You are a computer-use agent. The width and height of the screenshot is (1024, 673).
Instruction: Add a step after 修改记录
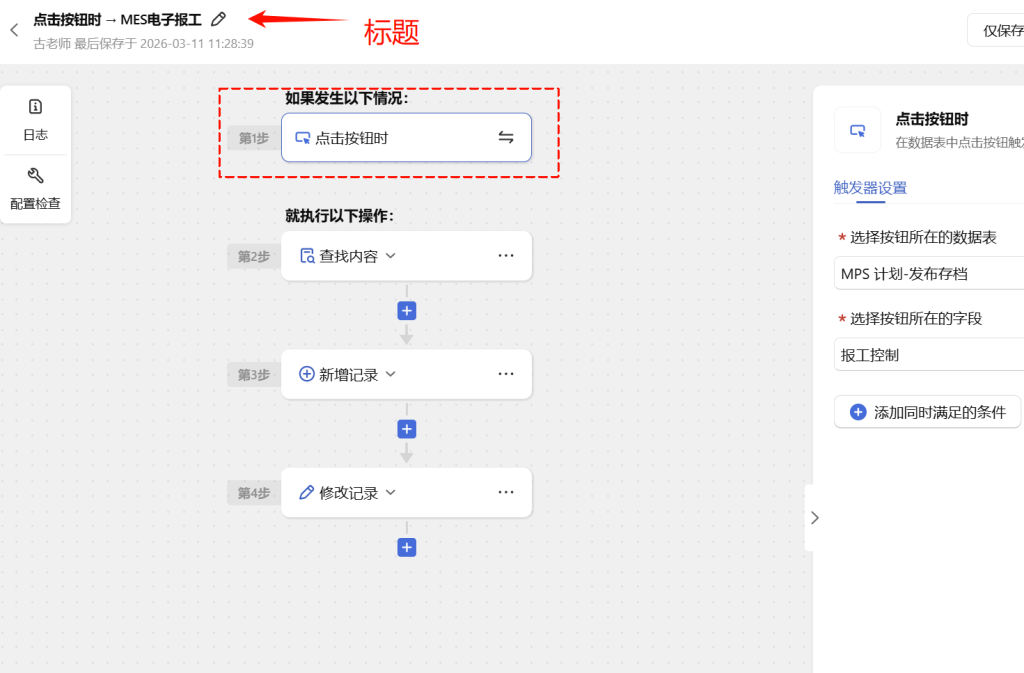coord(407,547)
